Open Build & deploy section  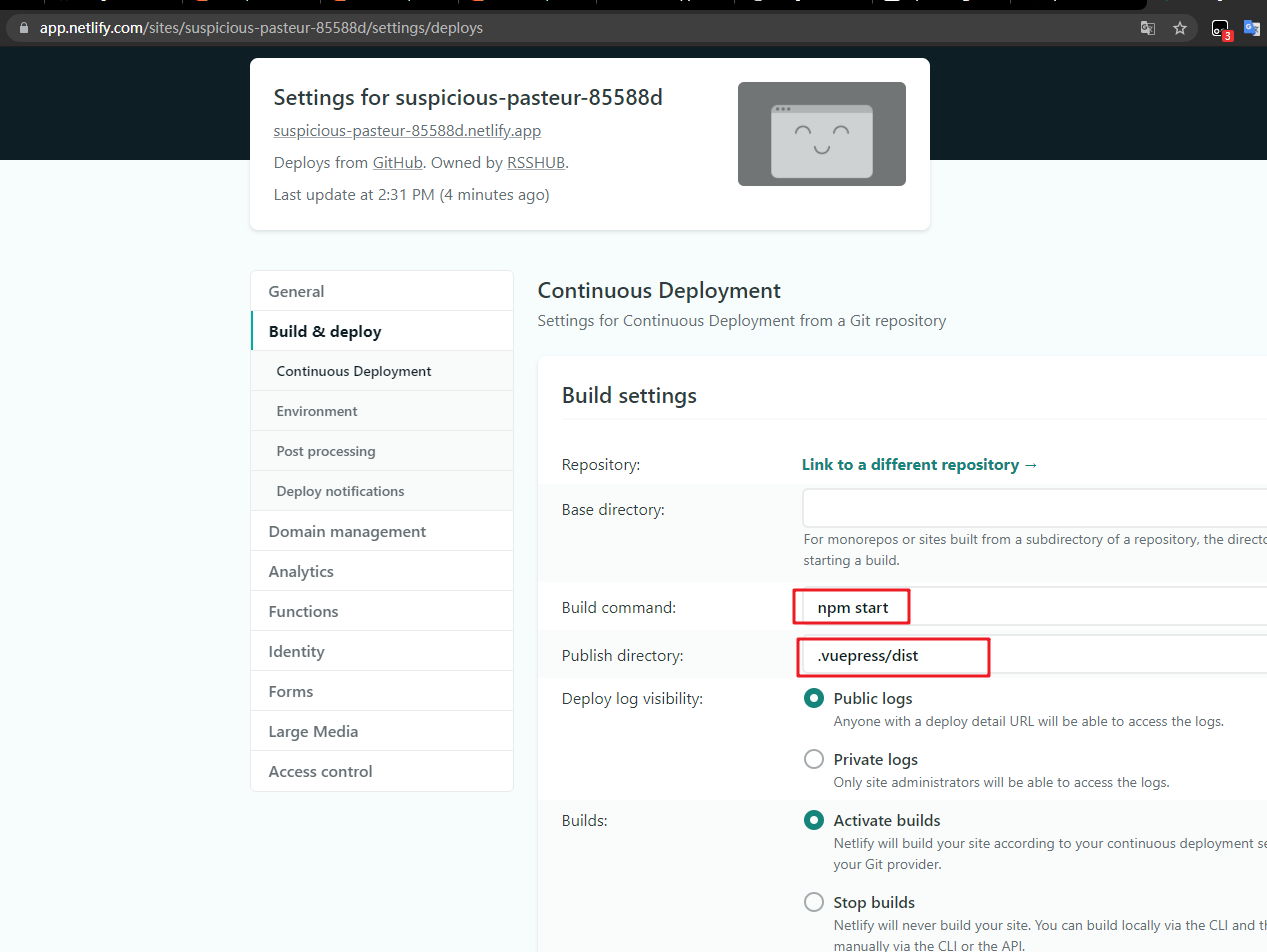(x=382, y=331)
